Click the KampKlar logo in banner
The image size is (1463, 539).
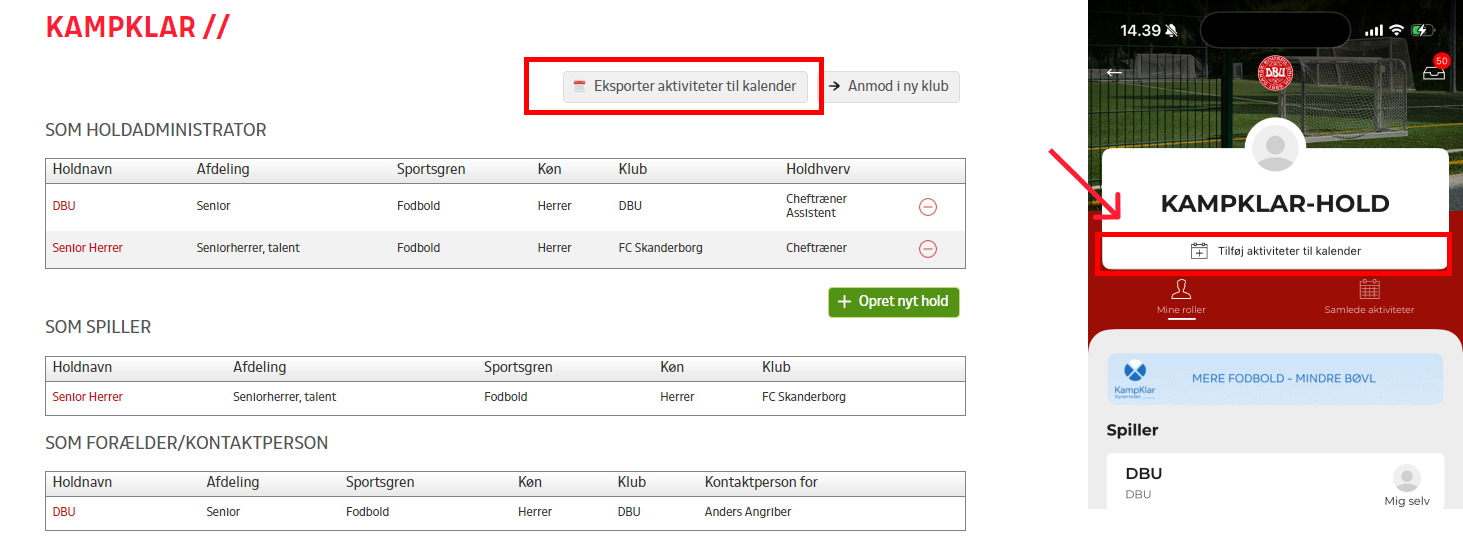(1135, 378)
